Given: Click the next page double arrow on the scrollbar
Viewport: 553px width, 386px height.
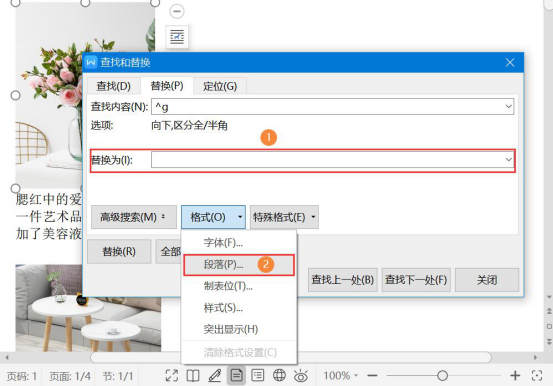Looking at the screenshot, I should tap(549, 341).
